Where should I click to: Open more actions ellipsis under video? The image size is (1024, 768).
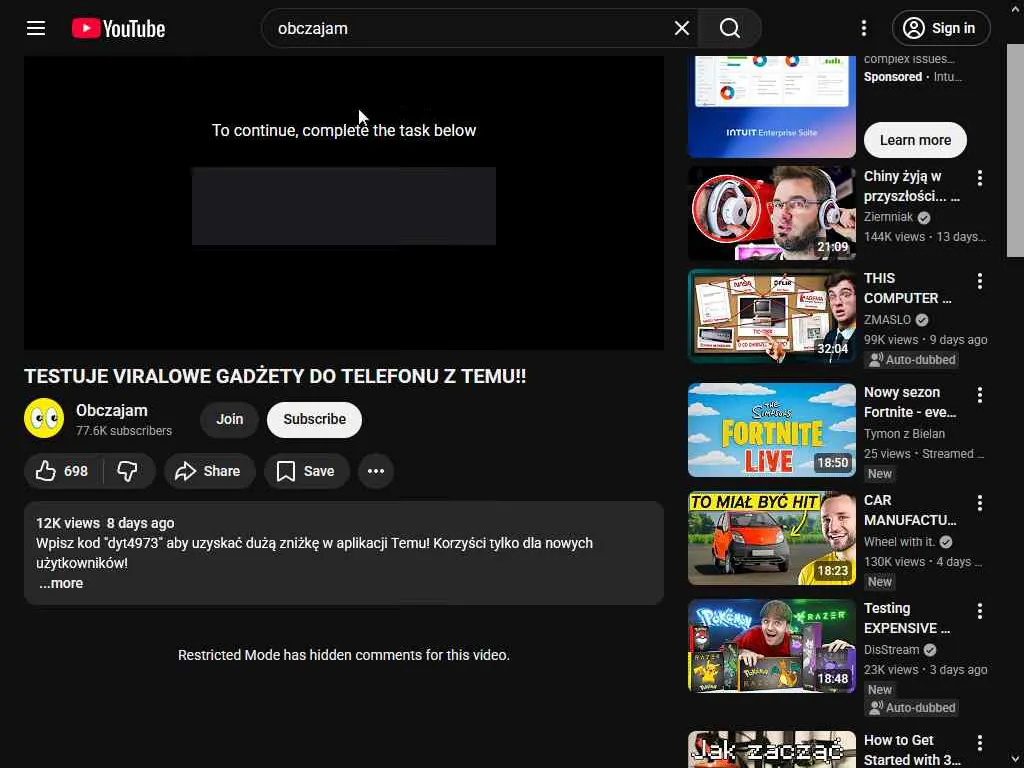click(x=376, y=471)
